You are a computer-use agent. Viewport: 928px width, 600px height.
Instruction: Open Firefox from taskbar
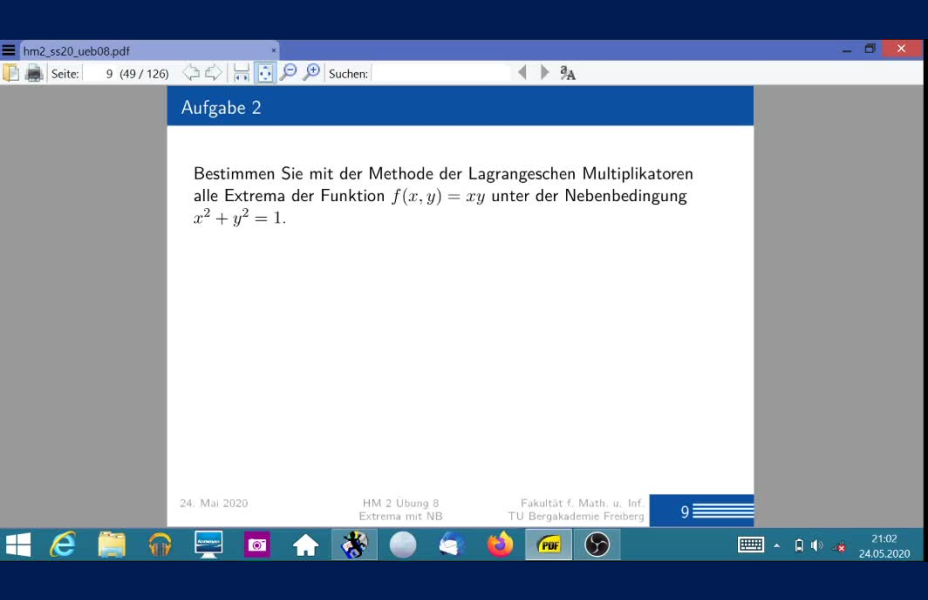(500, 544)
